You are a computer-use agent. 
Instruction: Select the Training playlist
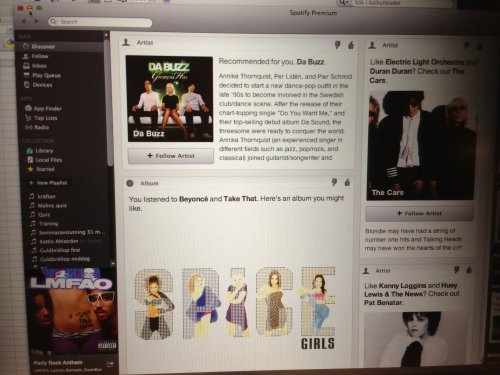(44, 223)
